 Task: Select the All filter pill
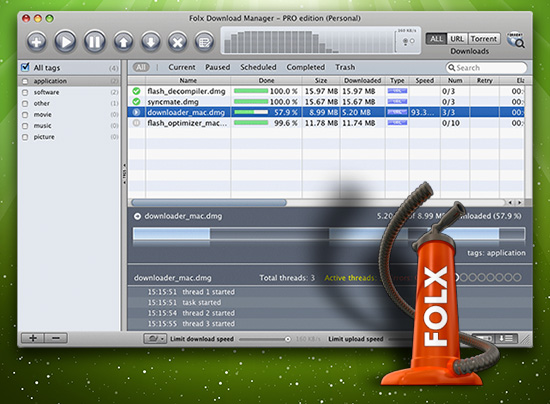(141, 67)
